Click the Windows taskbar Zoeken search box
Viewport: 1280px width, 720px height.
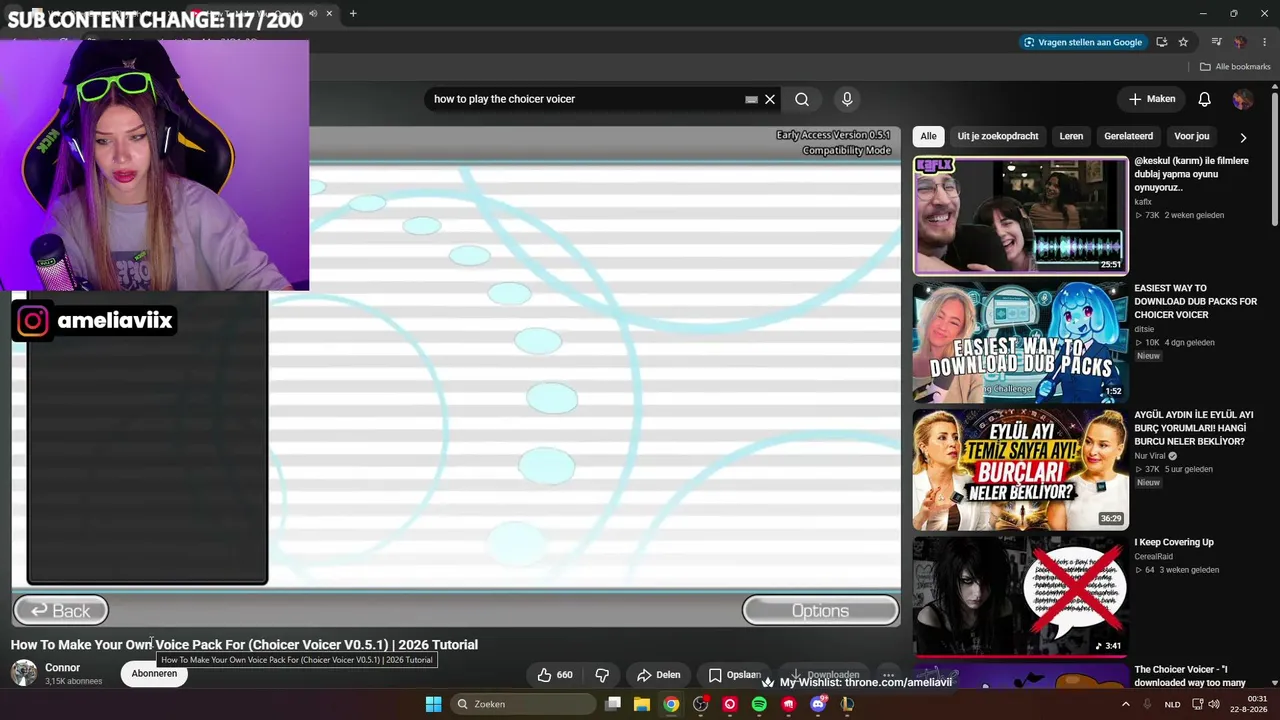pos(521,704)
